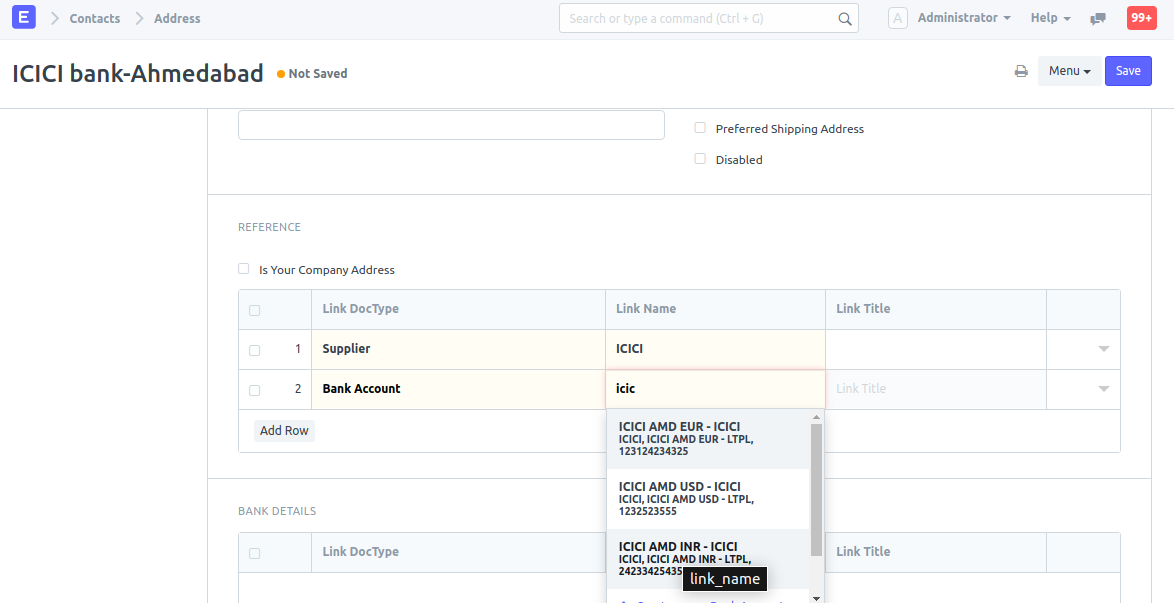Open the ERPNext home logo icon

(x=24, y=17)
